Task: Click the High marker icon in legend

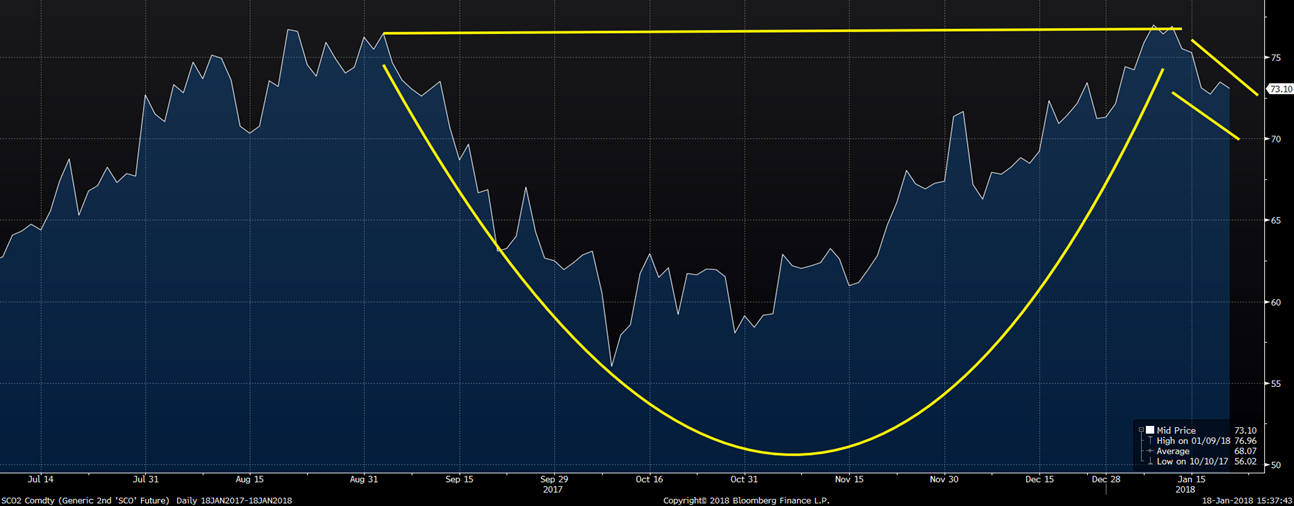Action: pos(1149,441)
